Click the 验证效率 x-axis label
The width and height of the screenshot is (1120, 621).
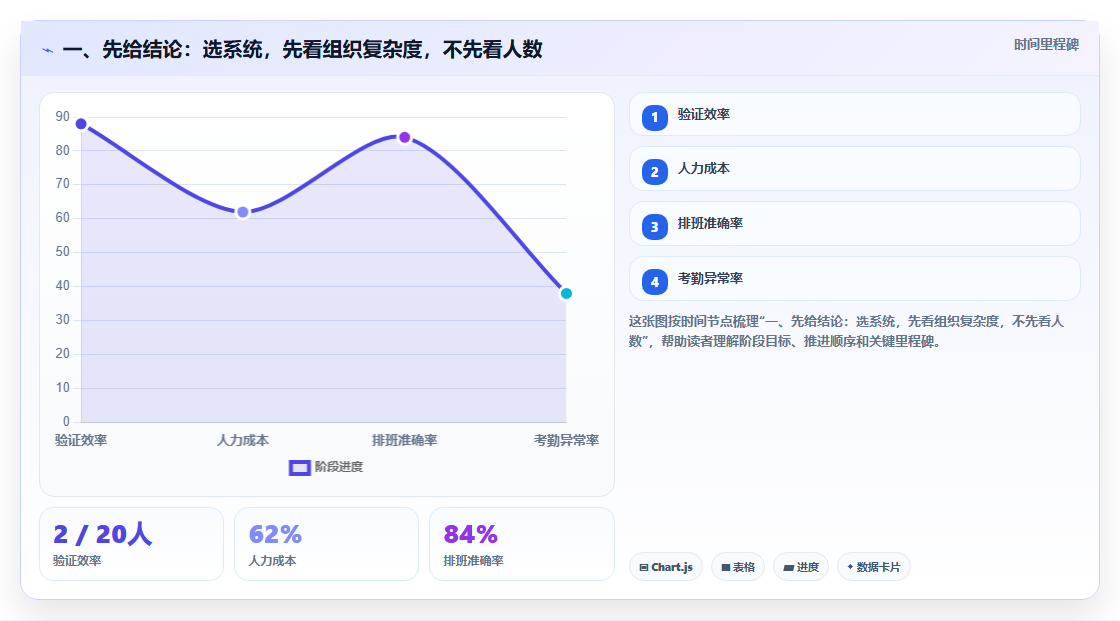81,441
